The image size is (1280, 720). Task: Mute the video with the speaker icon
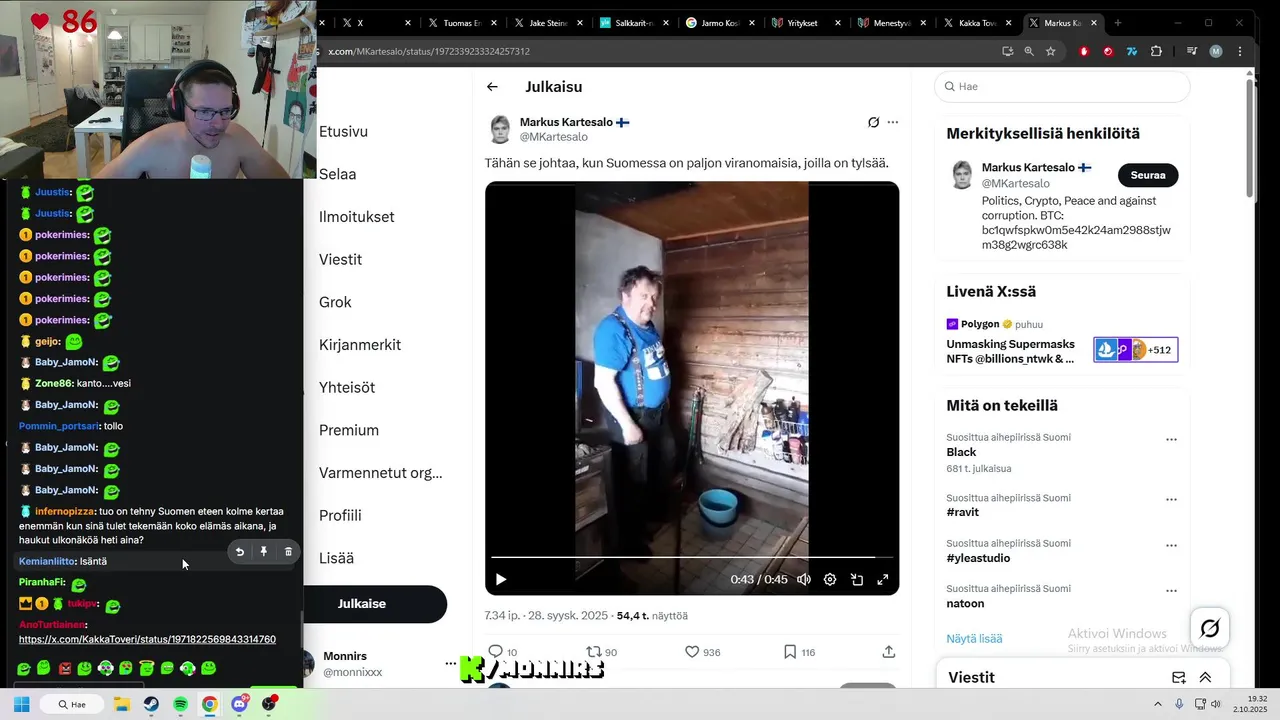[x=803, y=579]
